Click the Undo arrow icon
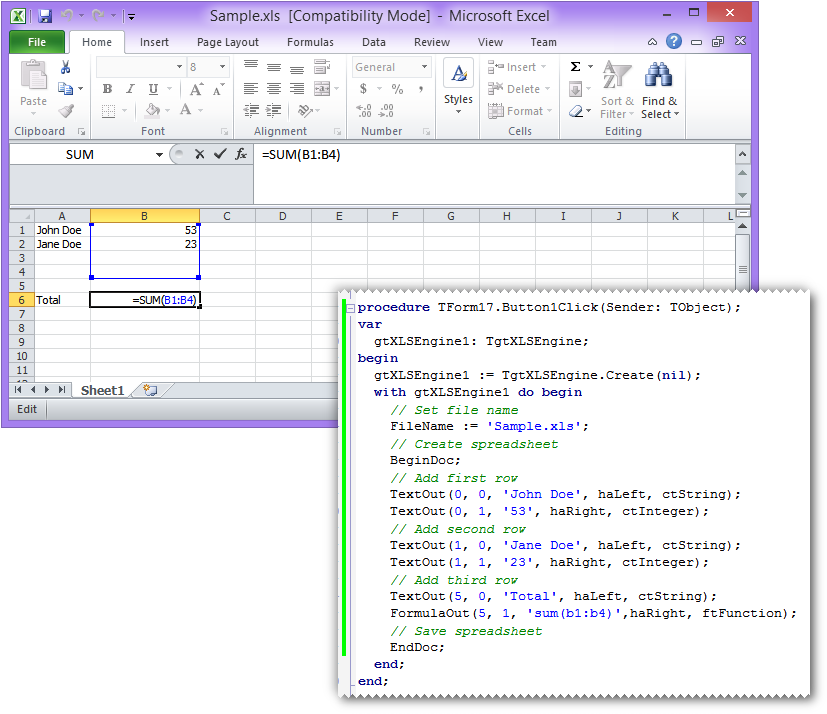The image size is (827, 714). pyautogui.click(x=67, y=16)
